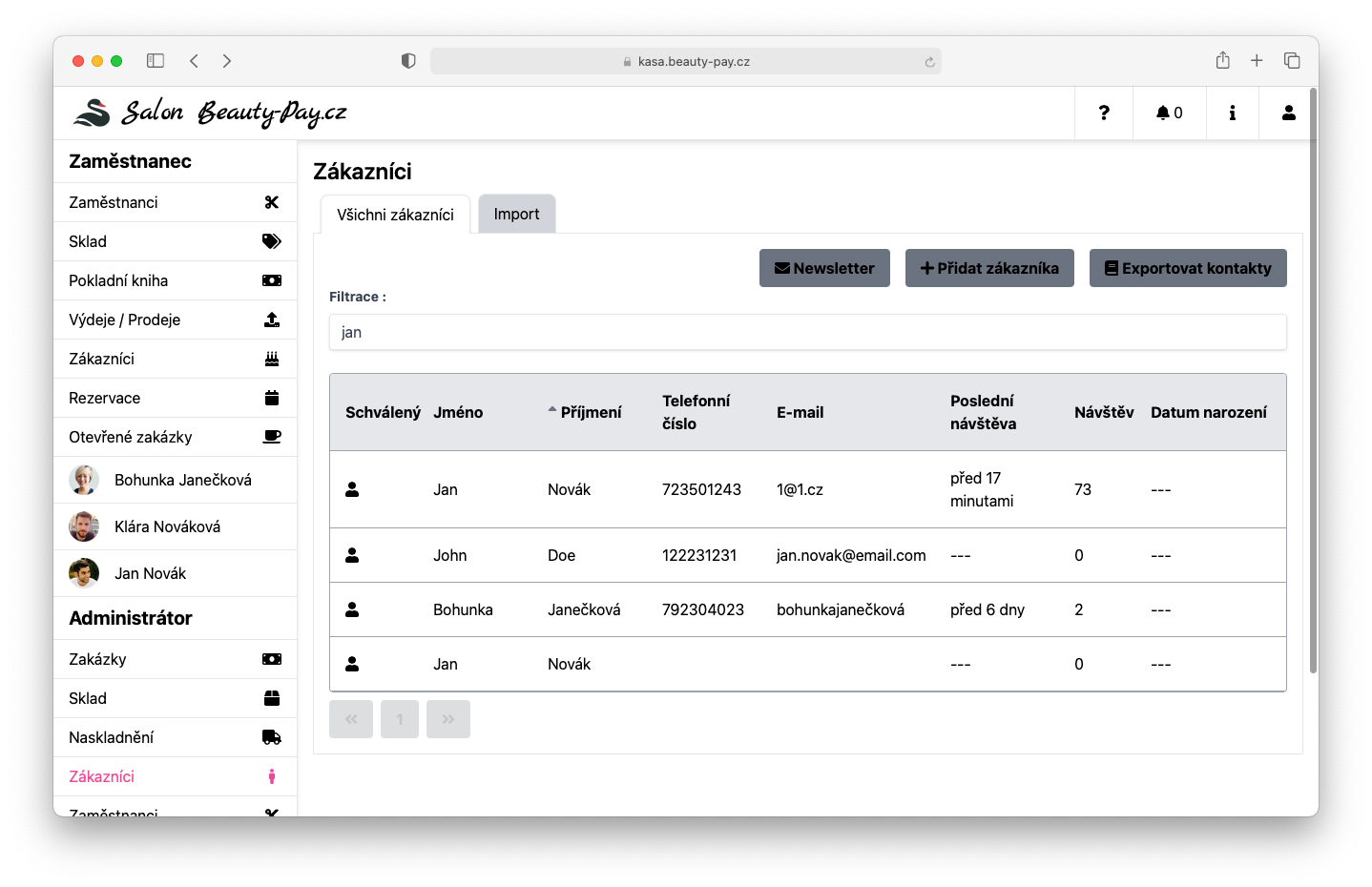Switch to Všichni zákazníci tab
This screenshot has height=887, width=1372.
[395, 215]
